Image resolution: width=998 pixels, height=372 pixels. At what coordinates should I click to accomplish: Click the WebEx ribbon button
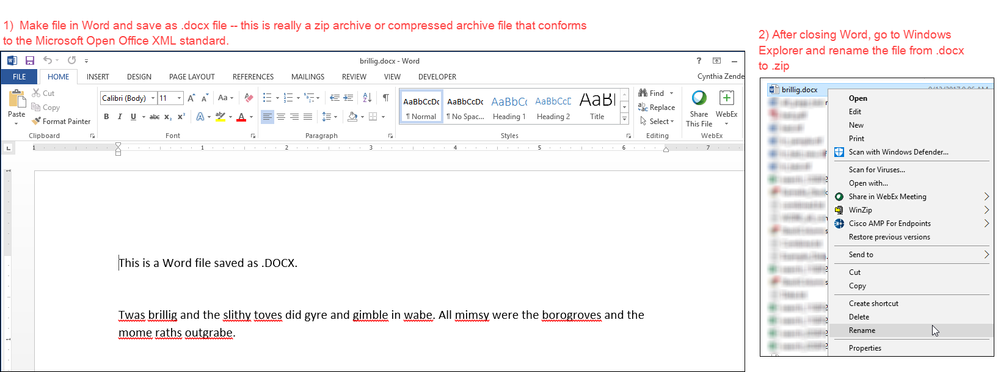[726, 107]
